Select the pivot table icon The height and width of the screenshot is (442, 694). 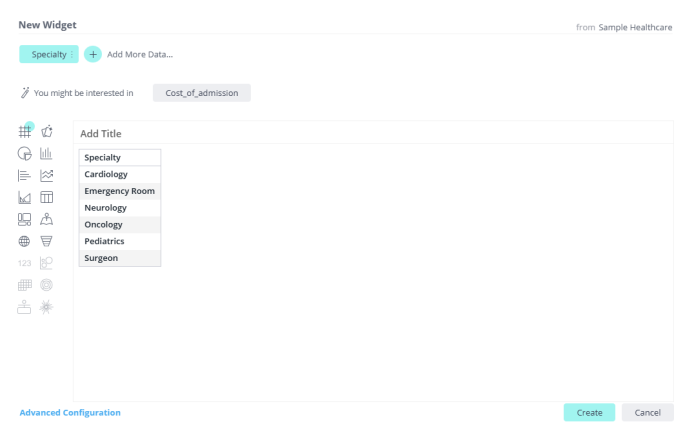pos(46,198)
